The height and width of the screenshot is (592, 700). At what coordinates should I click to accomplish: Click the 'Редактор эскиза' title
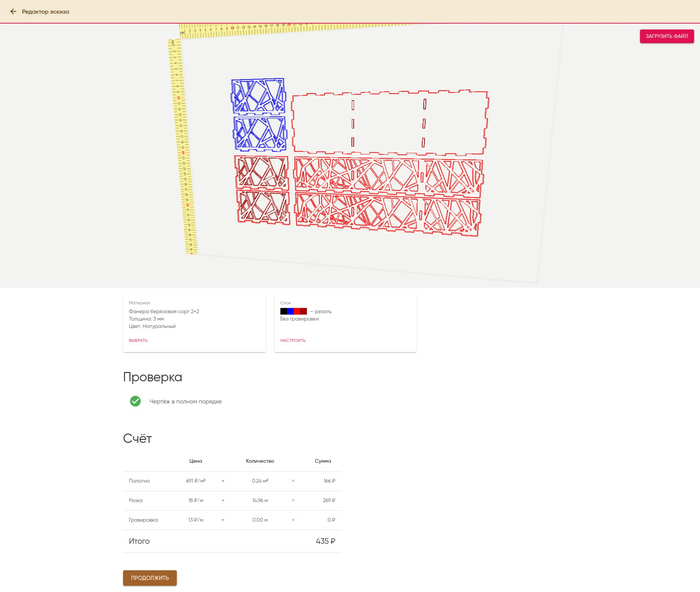pyautogui.click(x=46, y=12)
